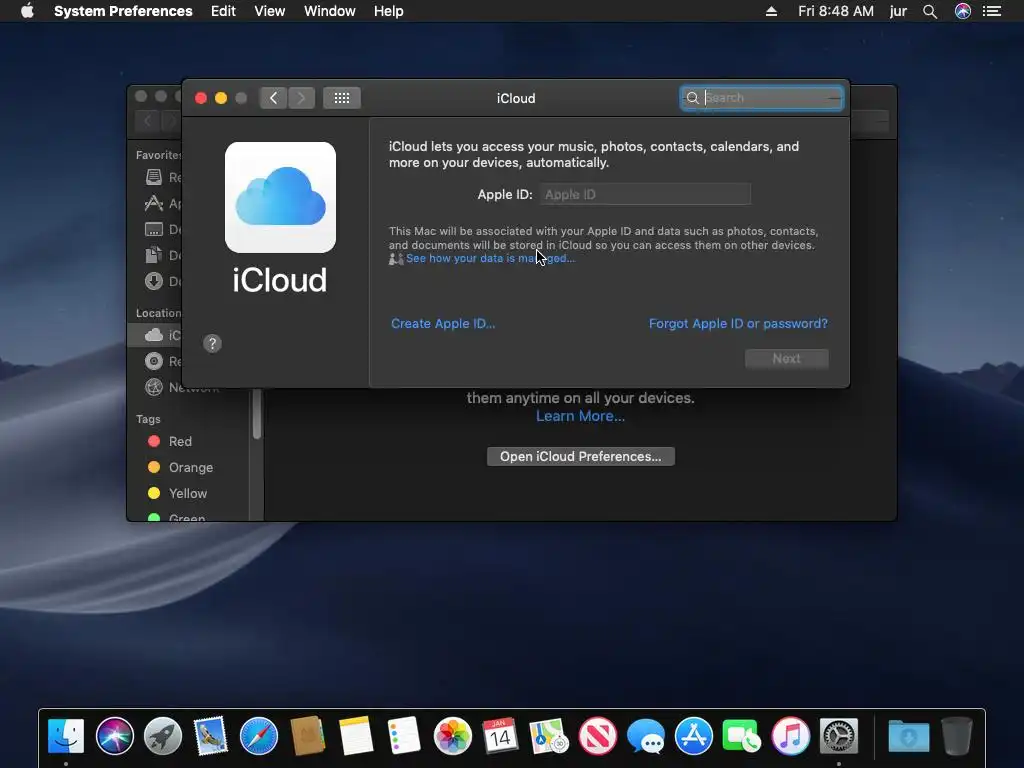
Task: Open Siri from the menu bar
Action: [963, 11]
